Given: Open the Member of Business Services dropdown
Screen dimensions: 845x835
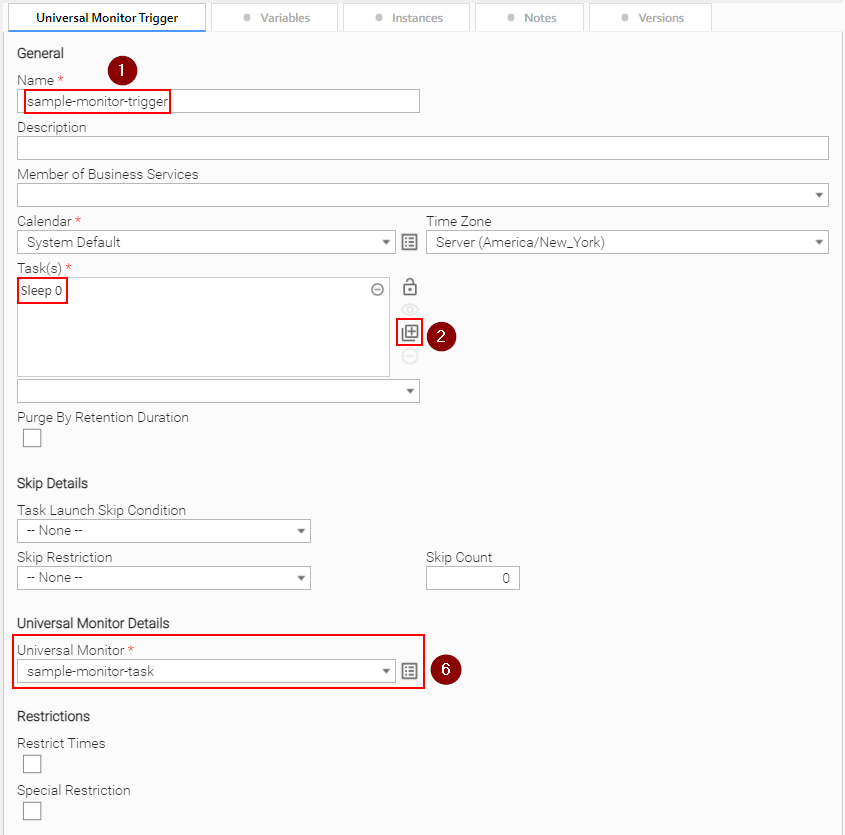Looking at the screenshot, I should pyautogui.click(x=819, y=195).
